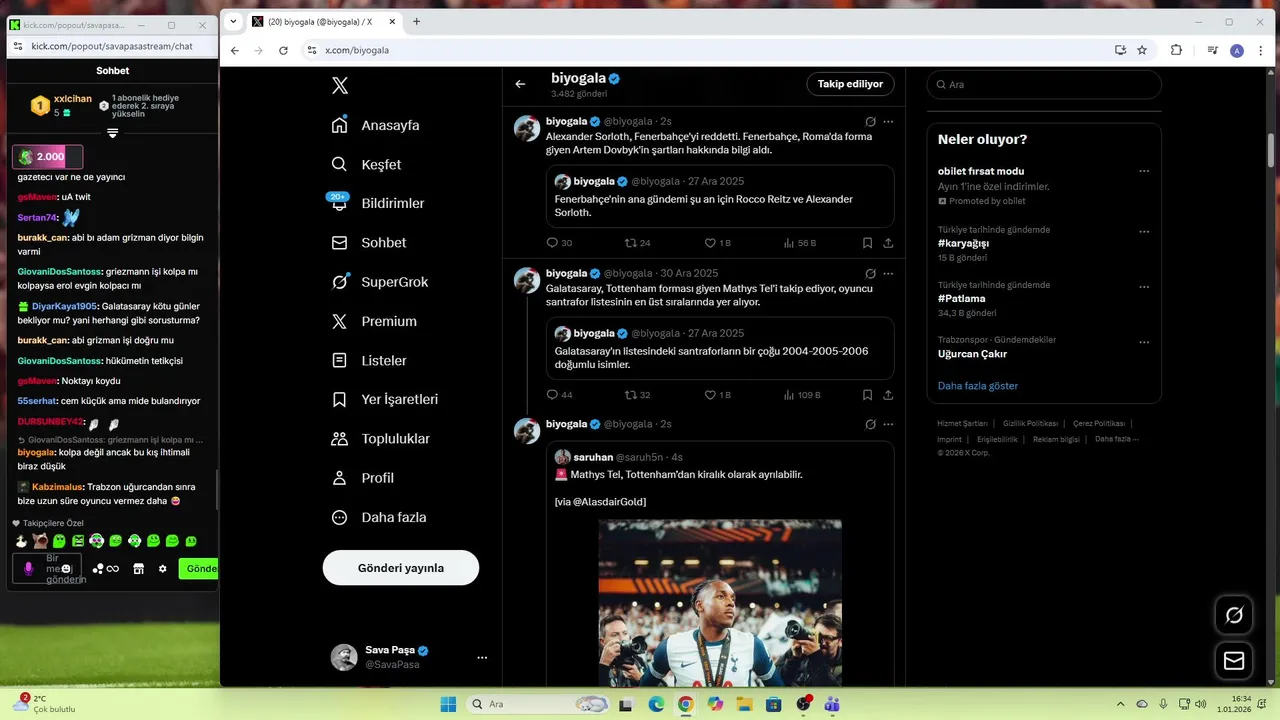
Task: Open floating messages envelope button
Action: coord(1234,661)
